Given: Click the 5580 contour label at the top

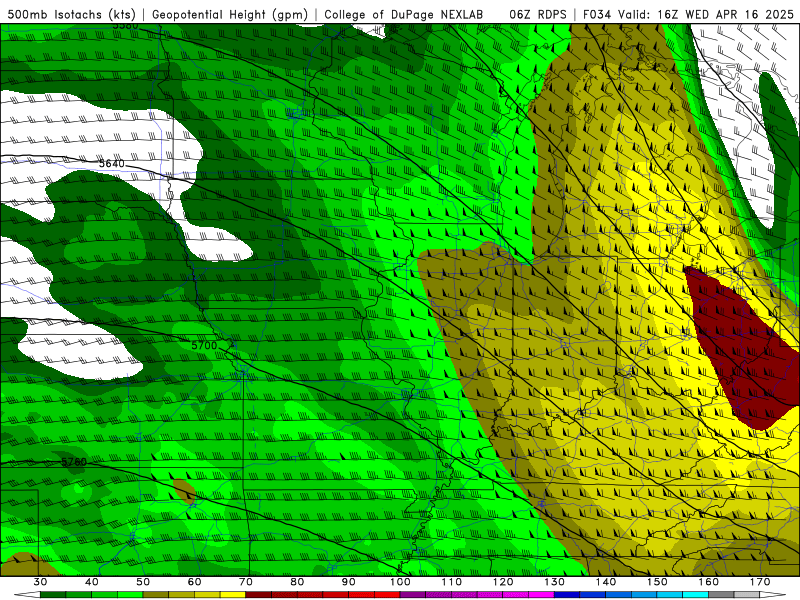Looking at the screenshot, I should (x=126, y=26).
